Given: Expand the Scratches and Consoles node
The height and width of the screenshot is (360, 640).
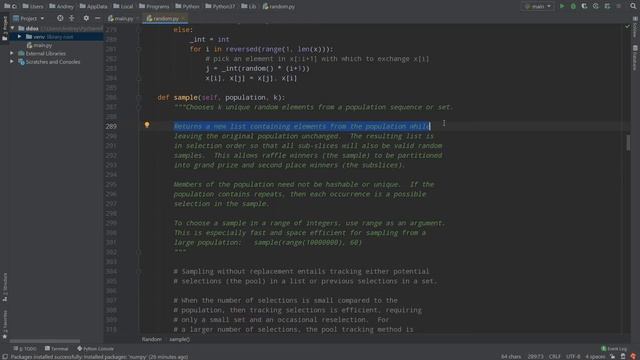Looking at the screenshot, I should point(12,62).
